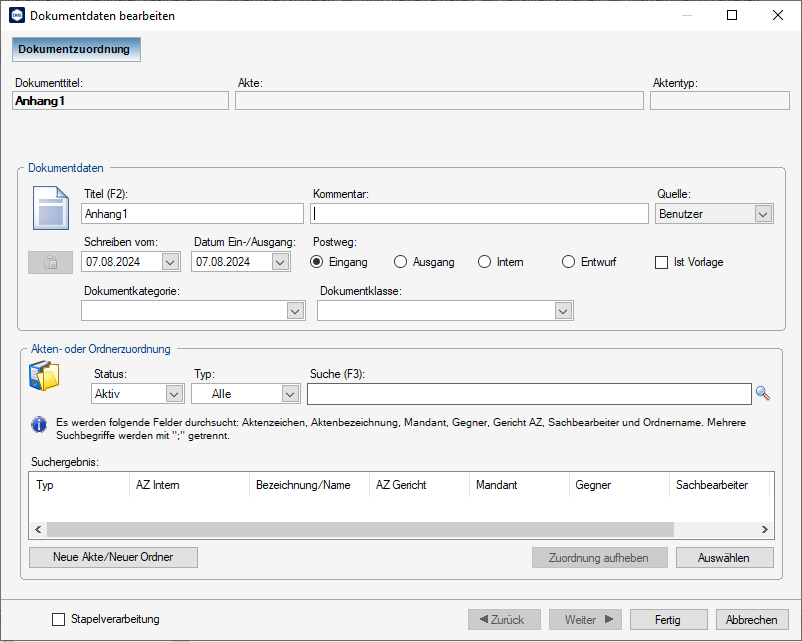Image resolution: width=802 pixels, height=642 pixels.
Task: Expand the Dokumentkategorie dropdown
Action: coord(295,311)
